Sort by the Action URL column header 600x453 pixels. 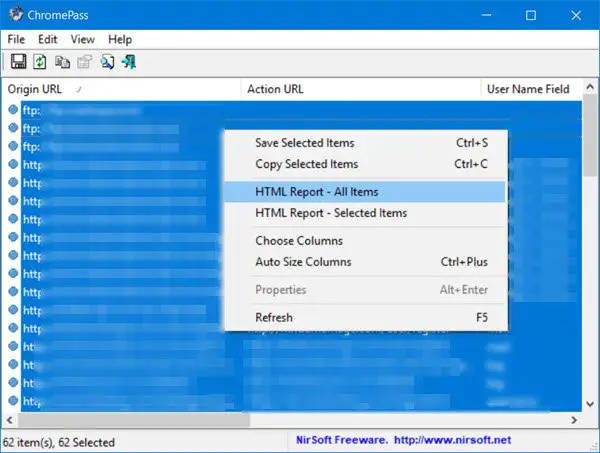(x=361, y=89)
